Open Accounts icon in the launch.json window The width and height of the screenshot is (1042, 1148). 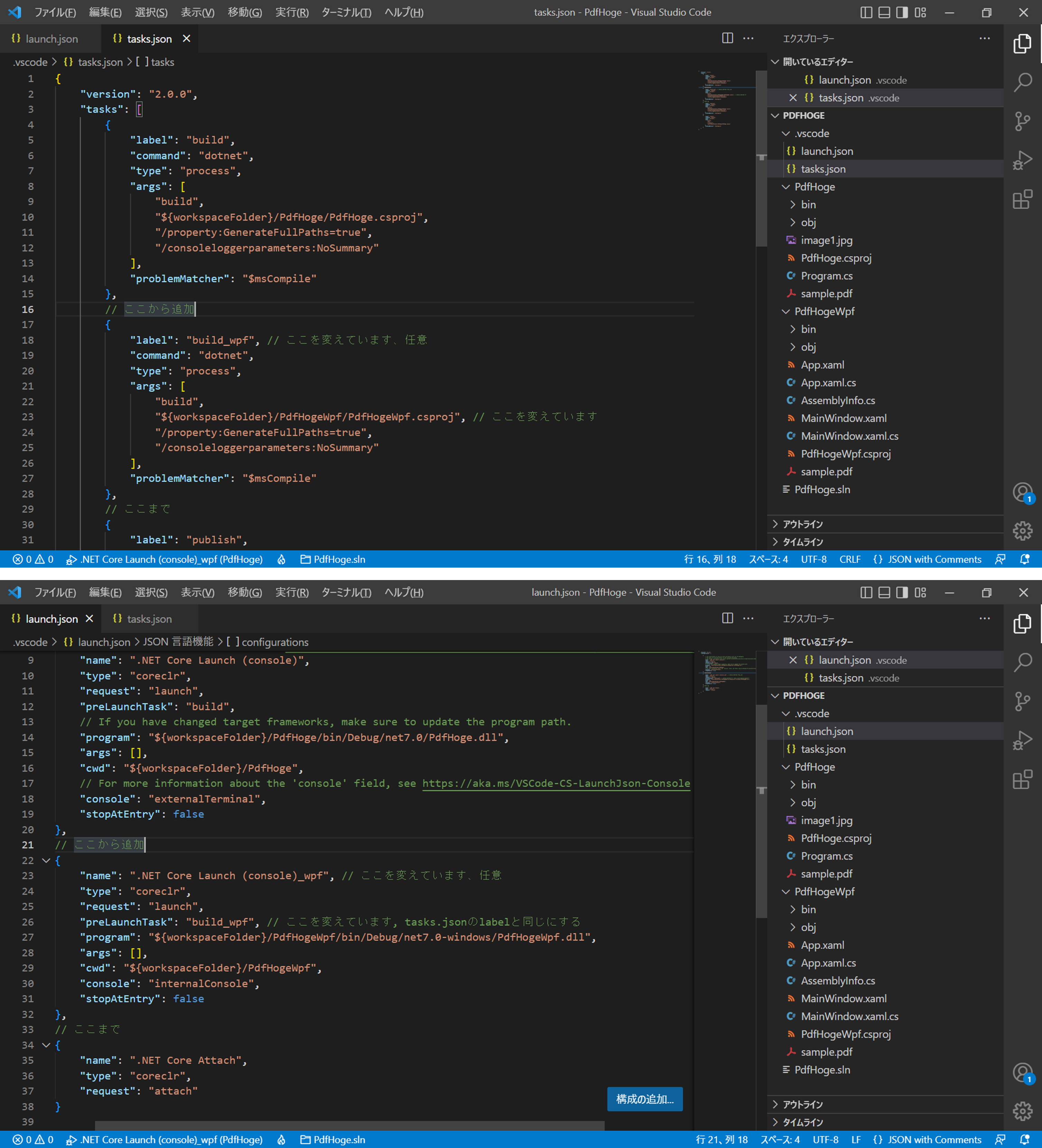[x=1023, y=1072]
